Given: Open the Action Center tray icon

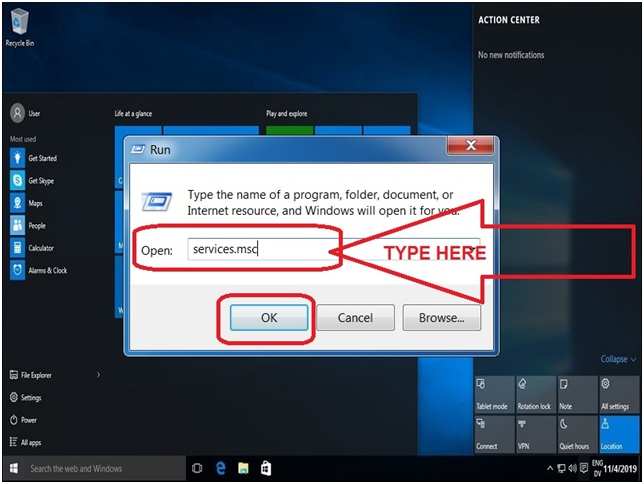Looking at the screenshot, I should click(x=583, y=468).
